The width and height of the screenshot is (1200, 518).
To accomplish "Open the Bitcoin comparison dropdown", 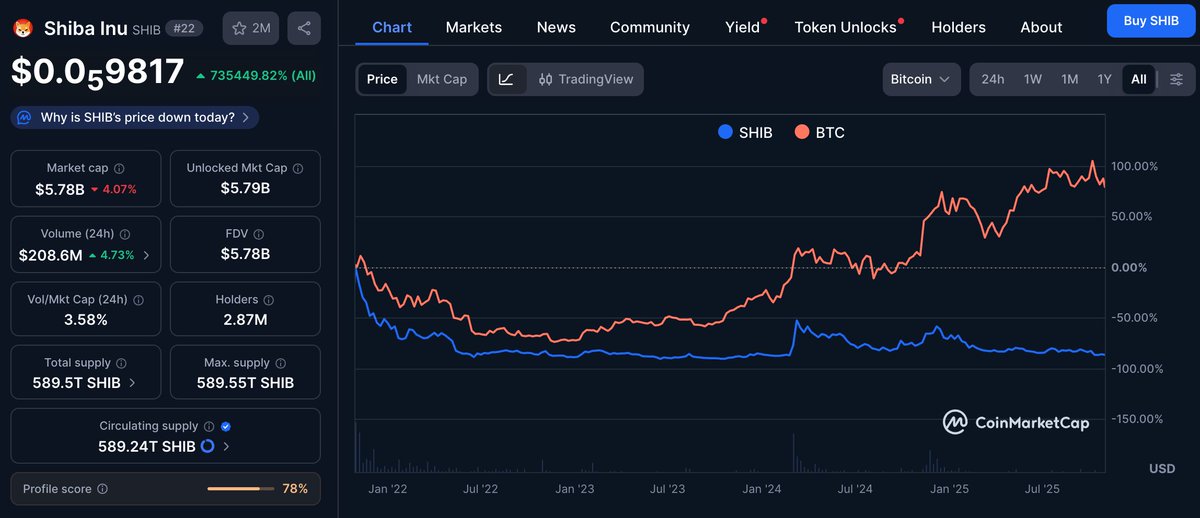I will point(921,79).
